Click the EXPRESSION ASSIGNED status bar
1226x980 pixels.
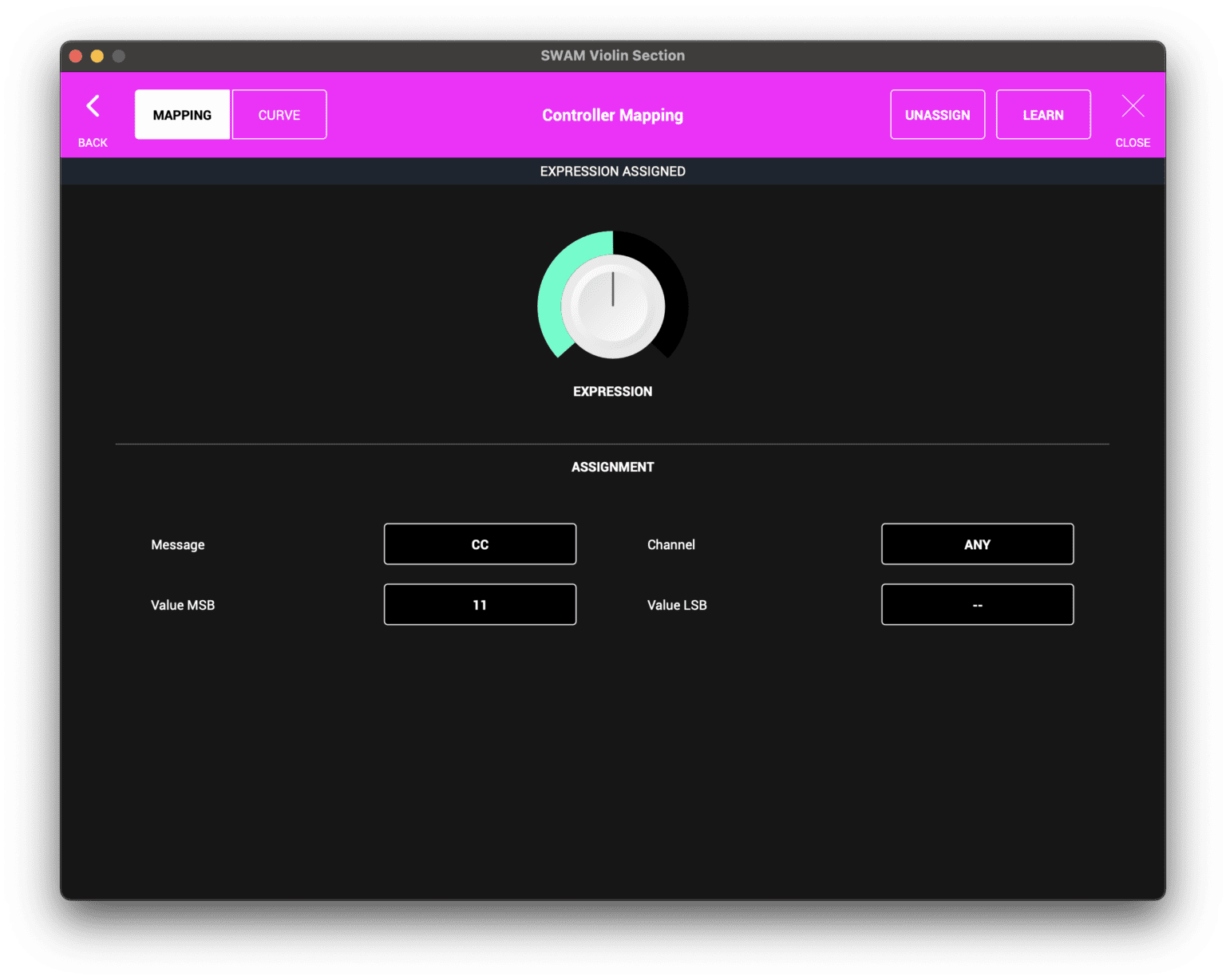coord(612,171)
